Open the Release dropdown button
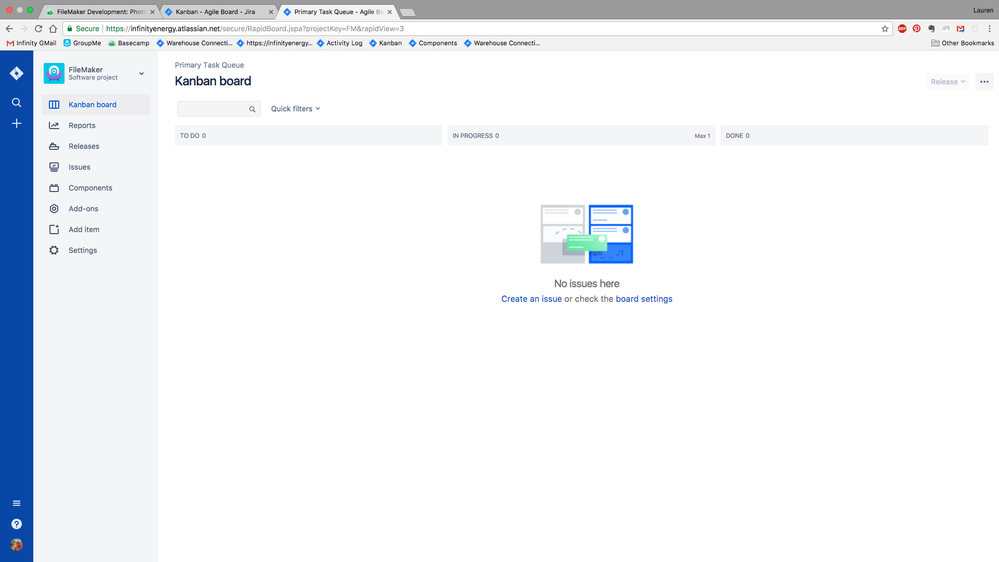 pyautogui.click(x=948, y=82)
